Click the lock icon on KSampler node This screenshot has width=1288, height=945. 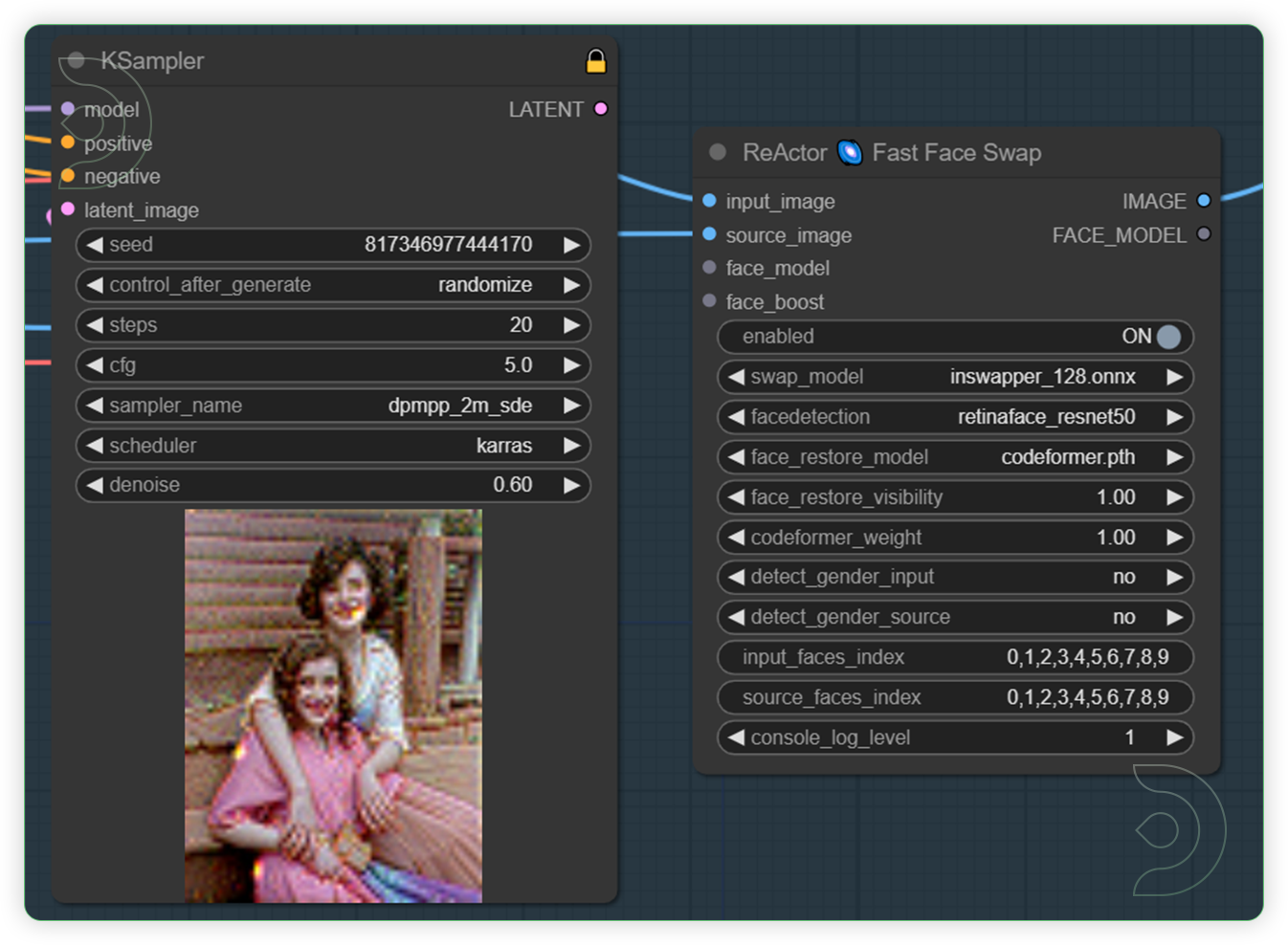click(x=595, y=61)
